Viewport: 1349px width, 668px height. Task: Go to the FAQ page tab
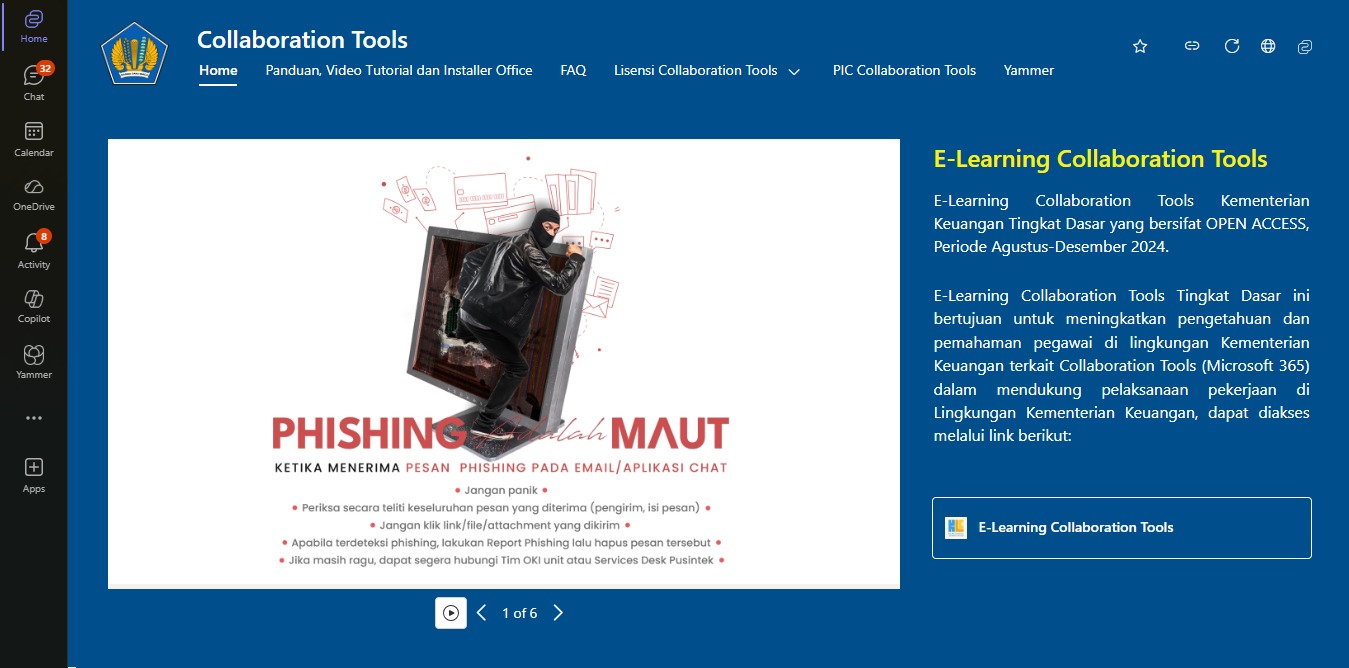click(573, 71)
